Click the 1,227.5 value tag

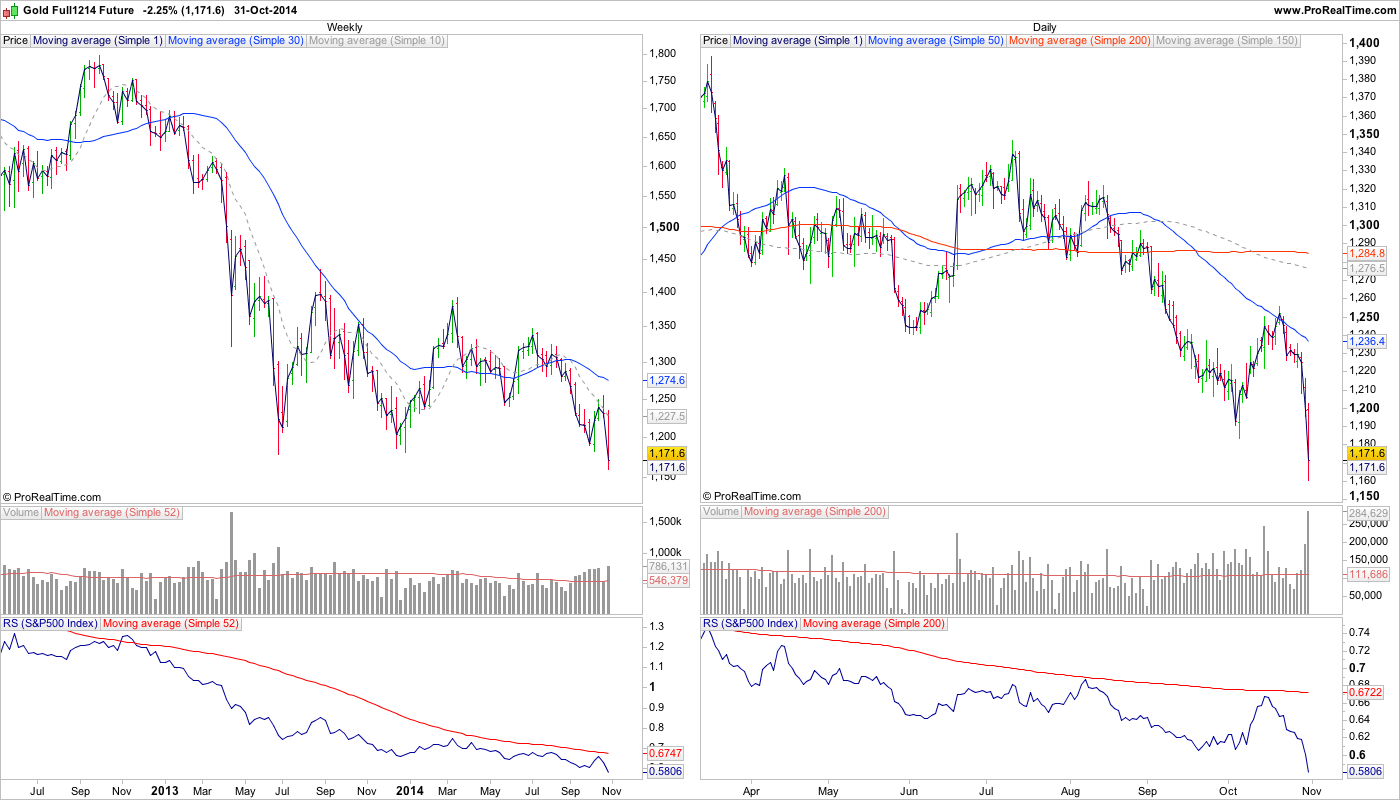[667, 416]
